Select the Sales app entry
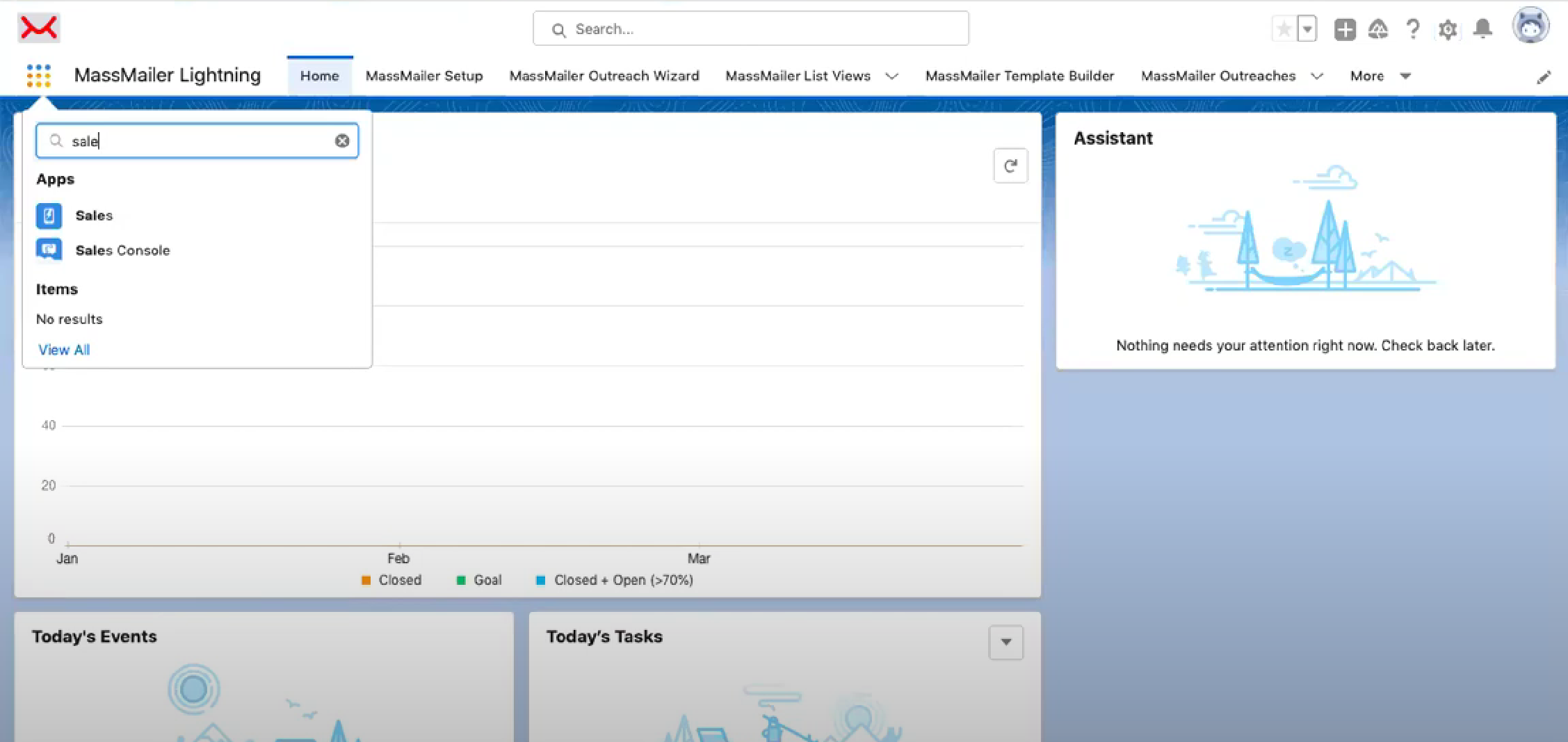Screen dimensions: 1568x742 (94, 216)
